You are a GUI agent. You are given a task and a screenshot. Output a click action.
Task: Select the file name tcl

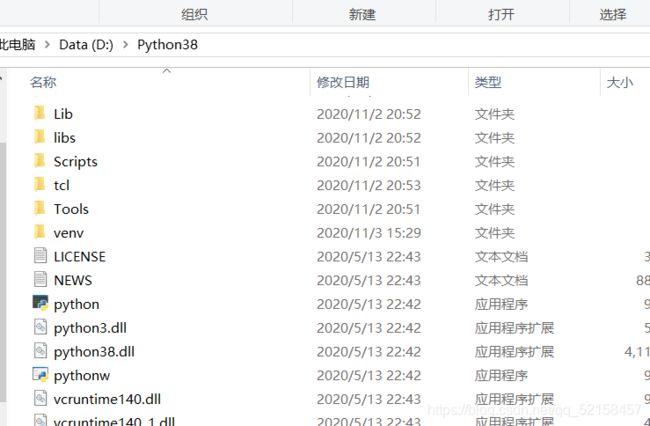[62, 185]
